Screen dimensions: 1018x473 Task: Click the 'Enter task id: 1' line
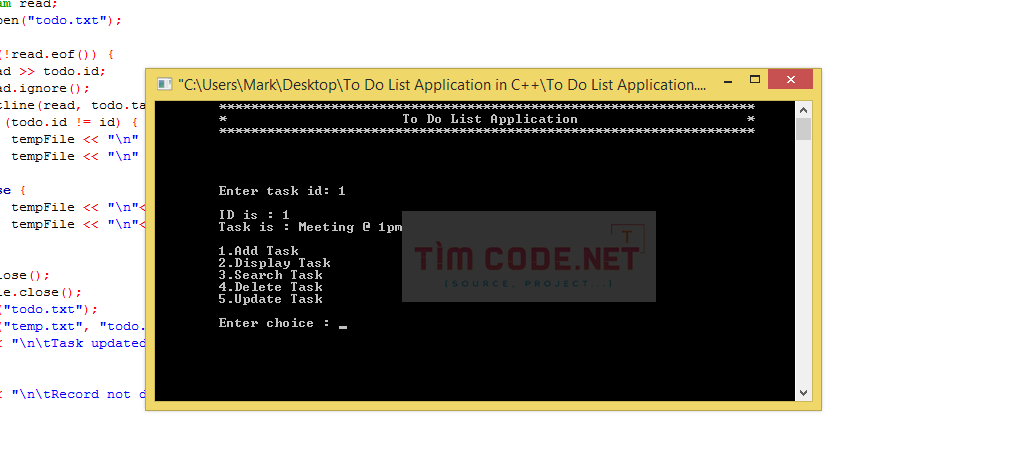point(282,191)
